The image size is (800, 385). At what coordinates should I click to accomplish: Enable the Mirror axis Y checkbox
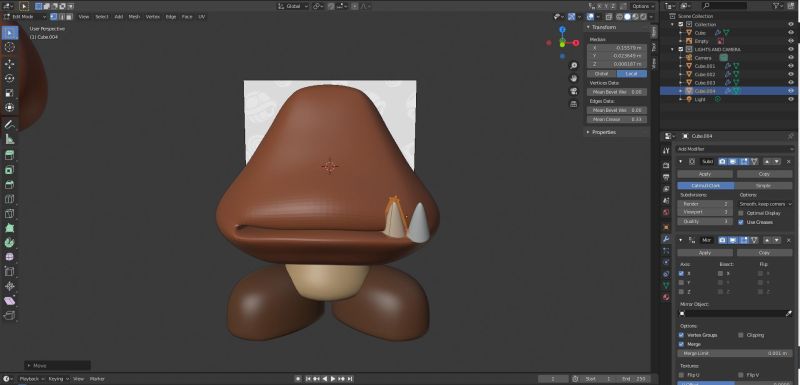(681, 283)
